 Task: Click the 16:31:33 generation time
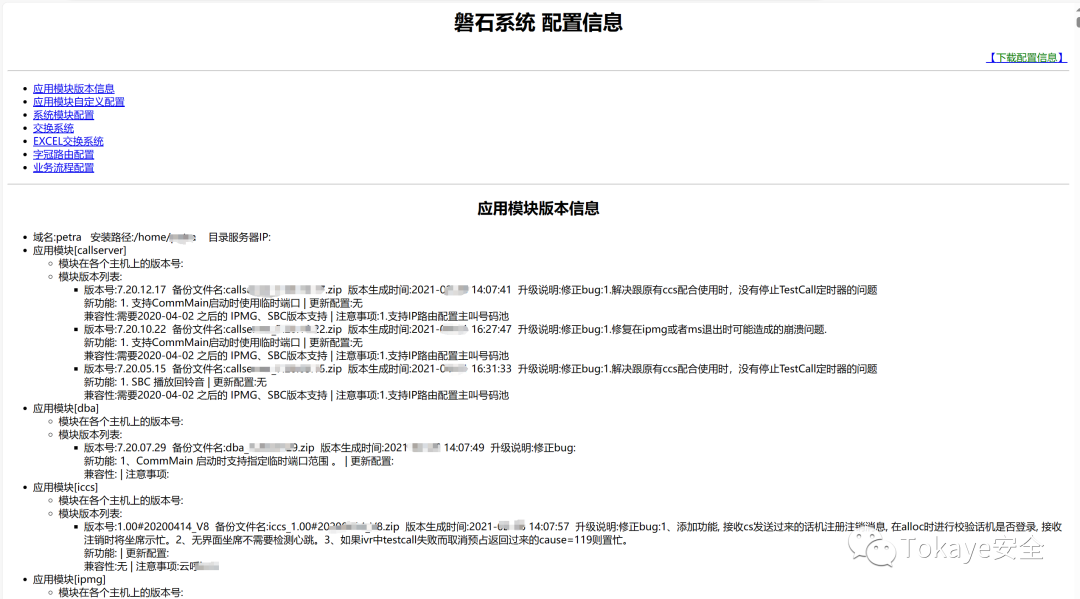491,369
